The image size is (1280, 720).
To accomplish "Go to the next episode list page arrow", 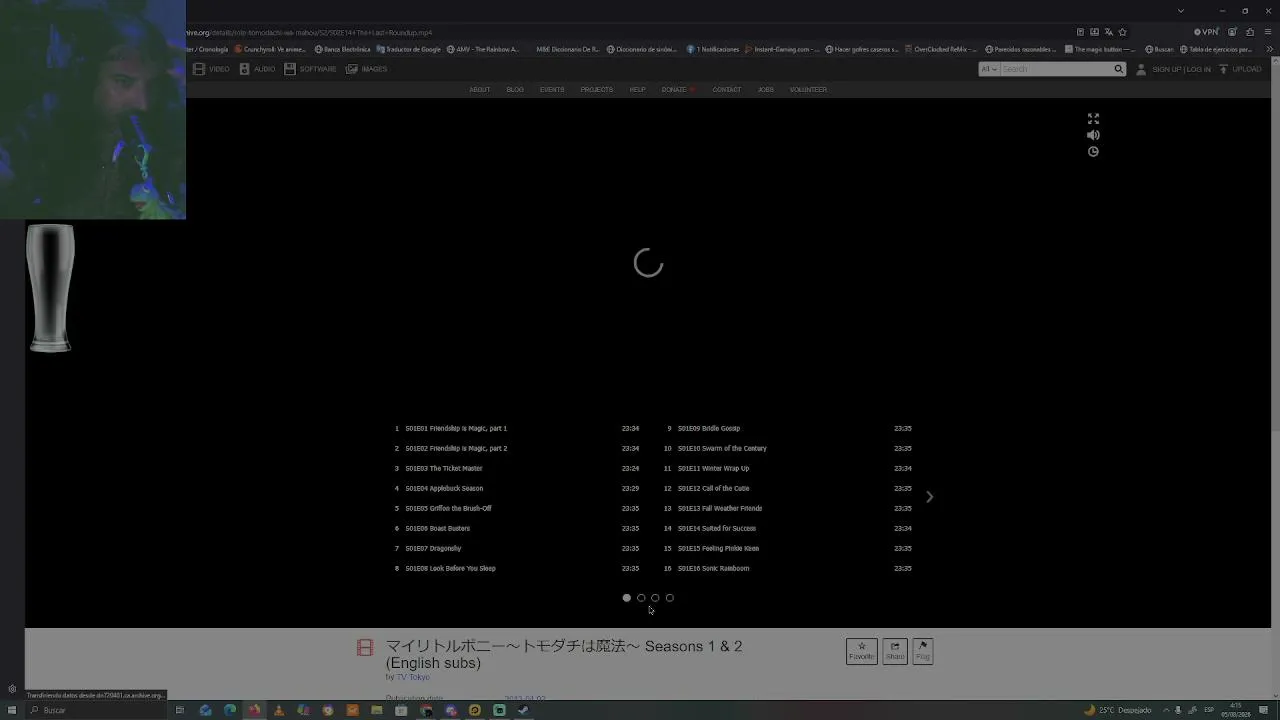I will pos(929,497).
